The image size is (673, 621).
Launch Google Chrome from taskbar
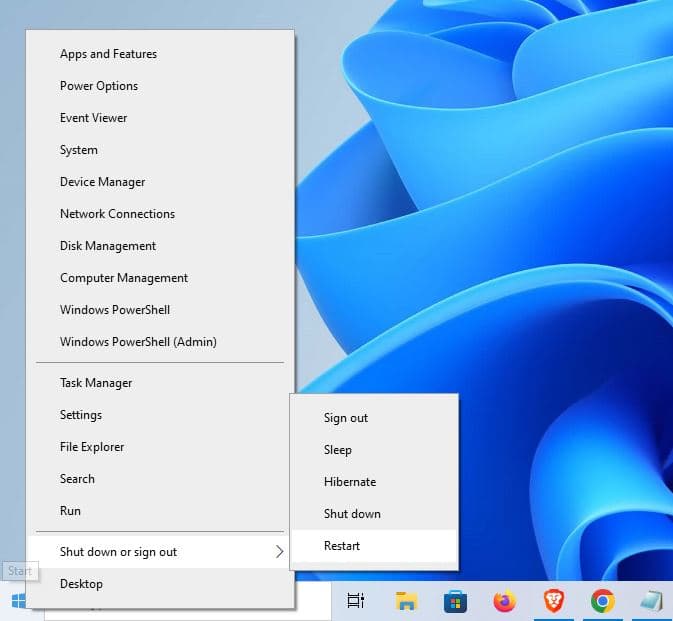pos(602,601)
